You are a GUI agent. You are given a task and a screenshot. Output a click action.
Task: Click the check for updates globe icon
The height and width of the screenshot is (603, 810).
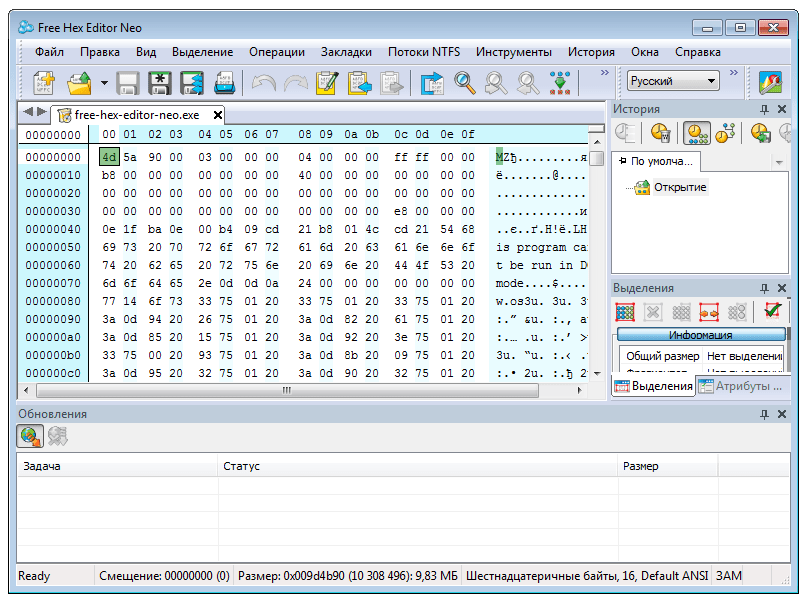tap(31, 436)
